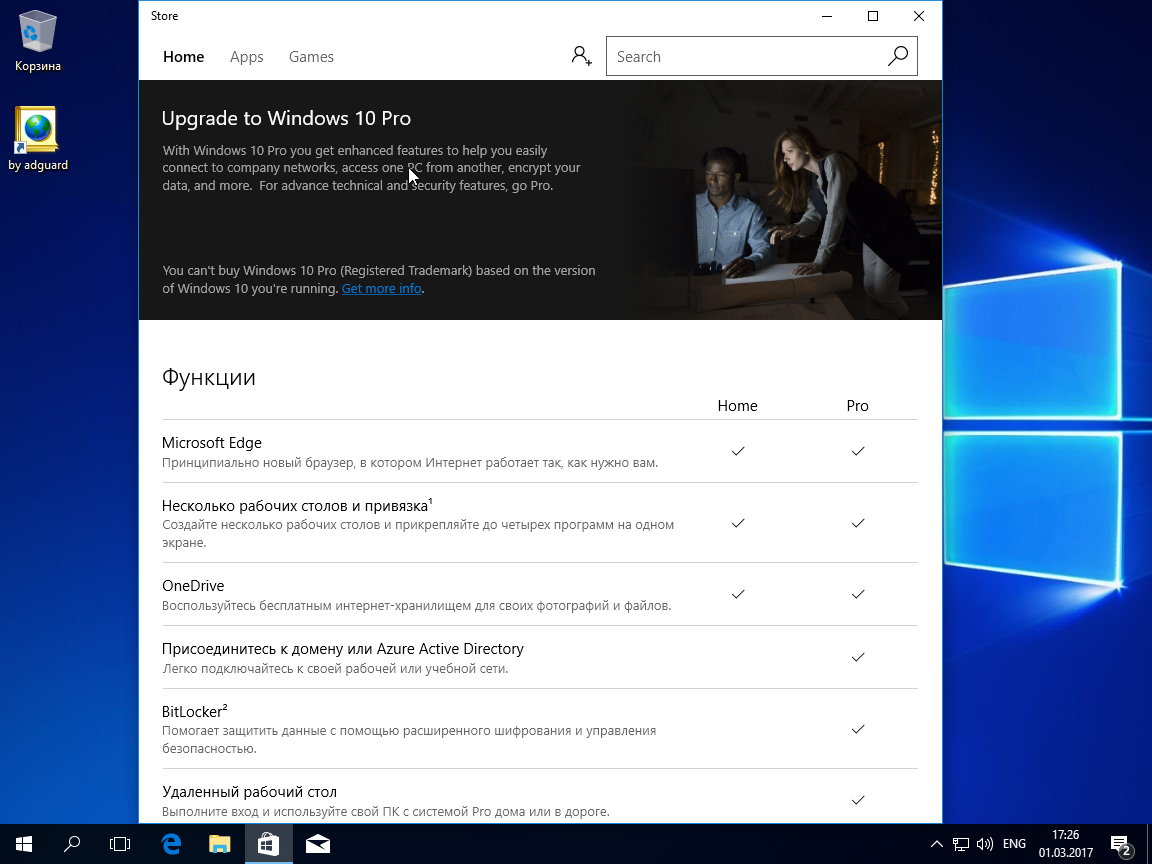Minimize the Store window
Screen dimensions: 1152x864
pos(827,16)
